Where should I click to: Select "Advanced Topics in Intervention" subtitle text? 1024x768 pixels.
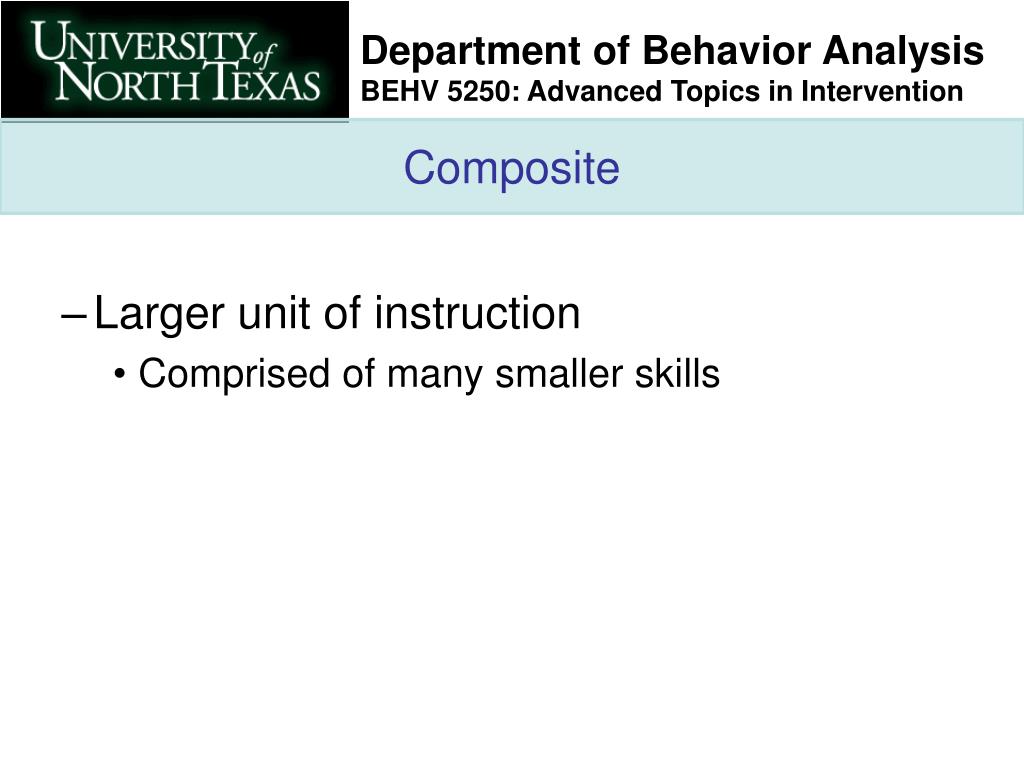click(x=745, y=91)
